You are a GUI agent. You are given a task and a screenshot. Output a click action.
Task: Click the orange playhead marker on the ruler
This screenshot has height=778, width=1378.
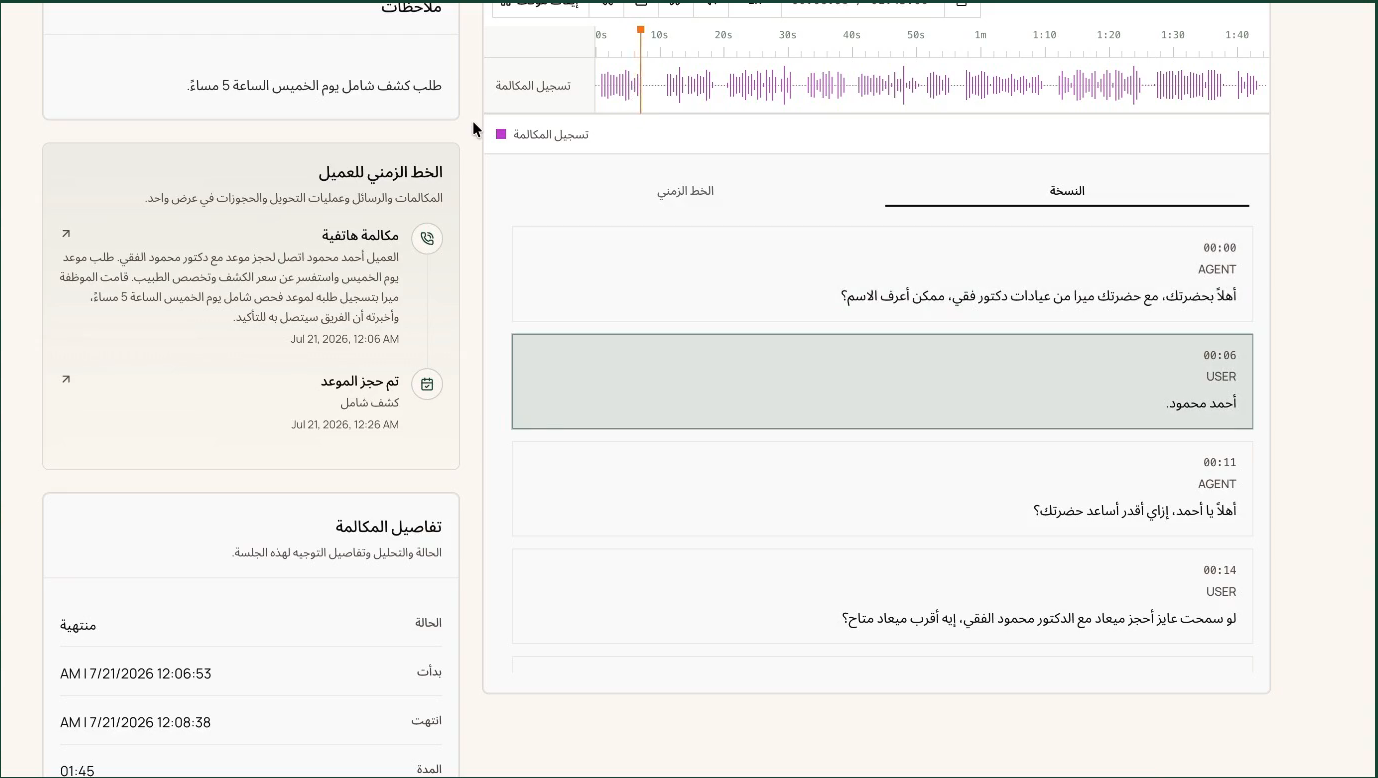point(640,30)
